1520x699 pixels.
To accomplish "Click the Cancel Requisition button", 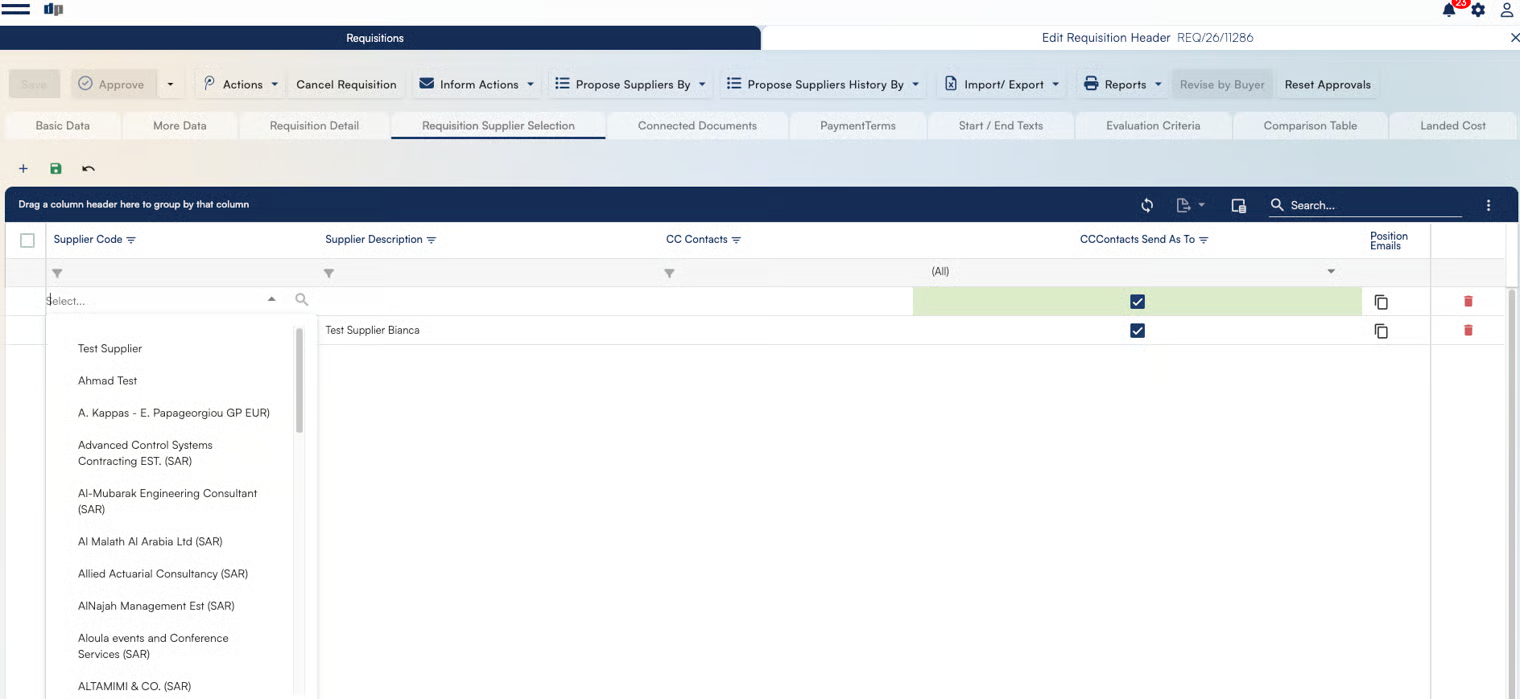I will tap(346, 85).
